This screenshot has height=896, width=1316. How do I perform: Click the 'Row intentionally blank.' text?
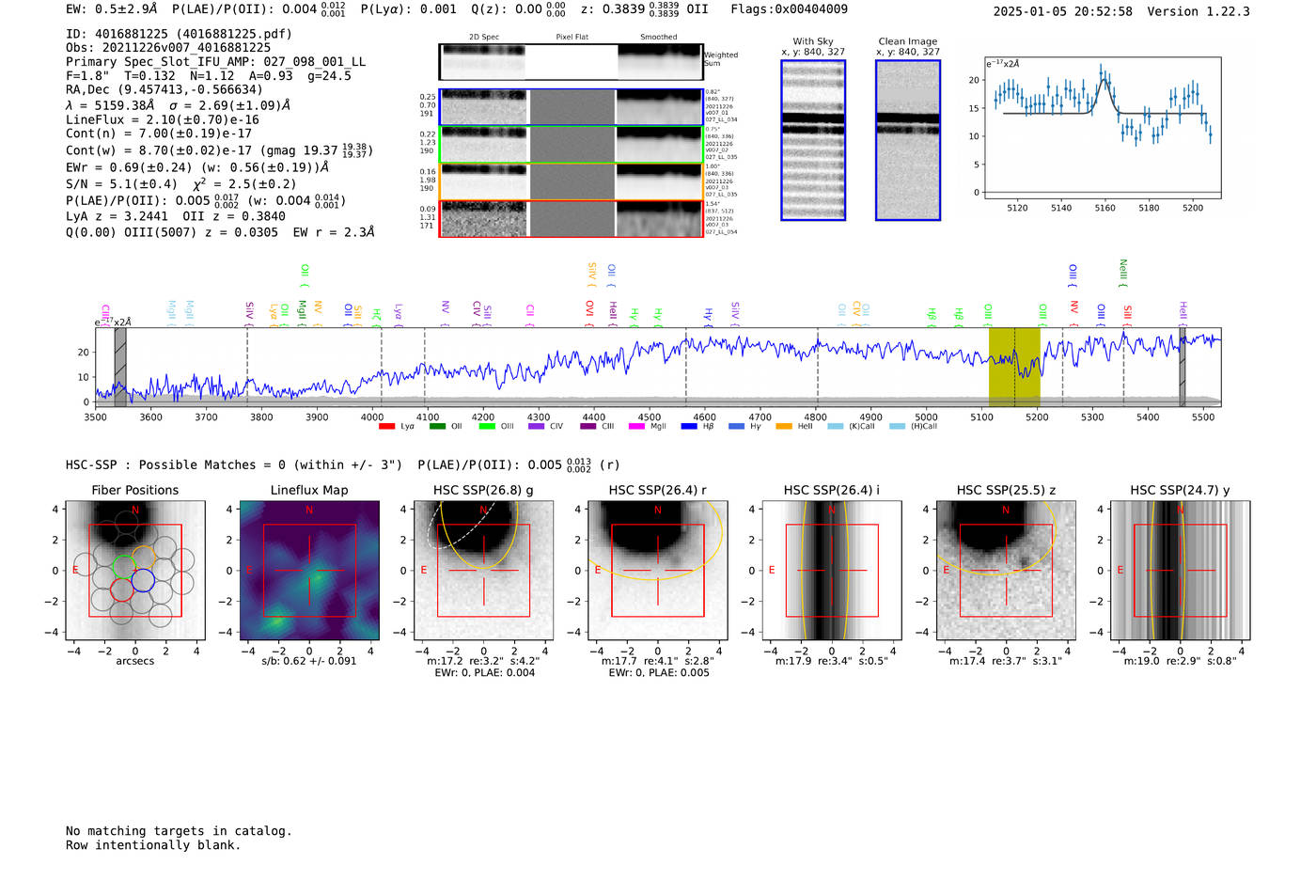tap(153, 845)
